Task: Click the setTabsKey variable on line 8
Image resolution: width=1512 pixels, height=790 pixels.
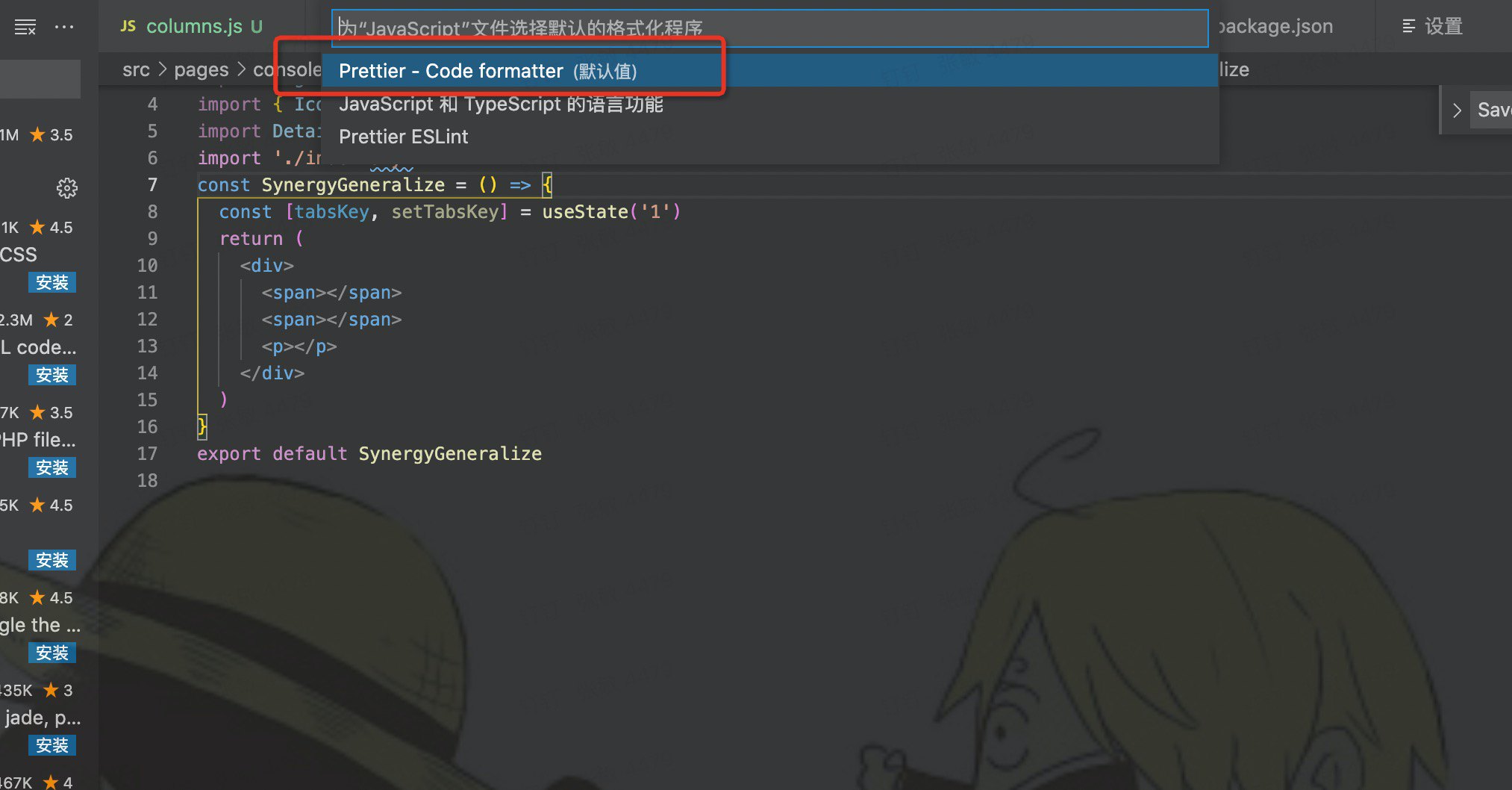Action: point(445,211)
